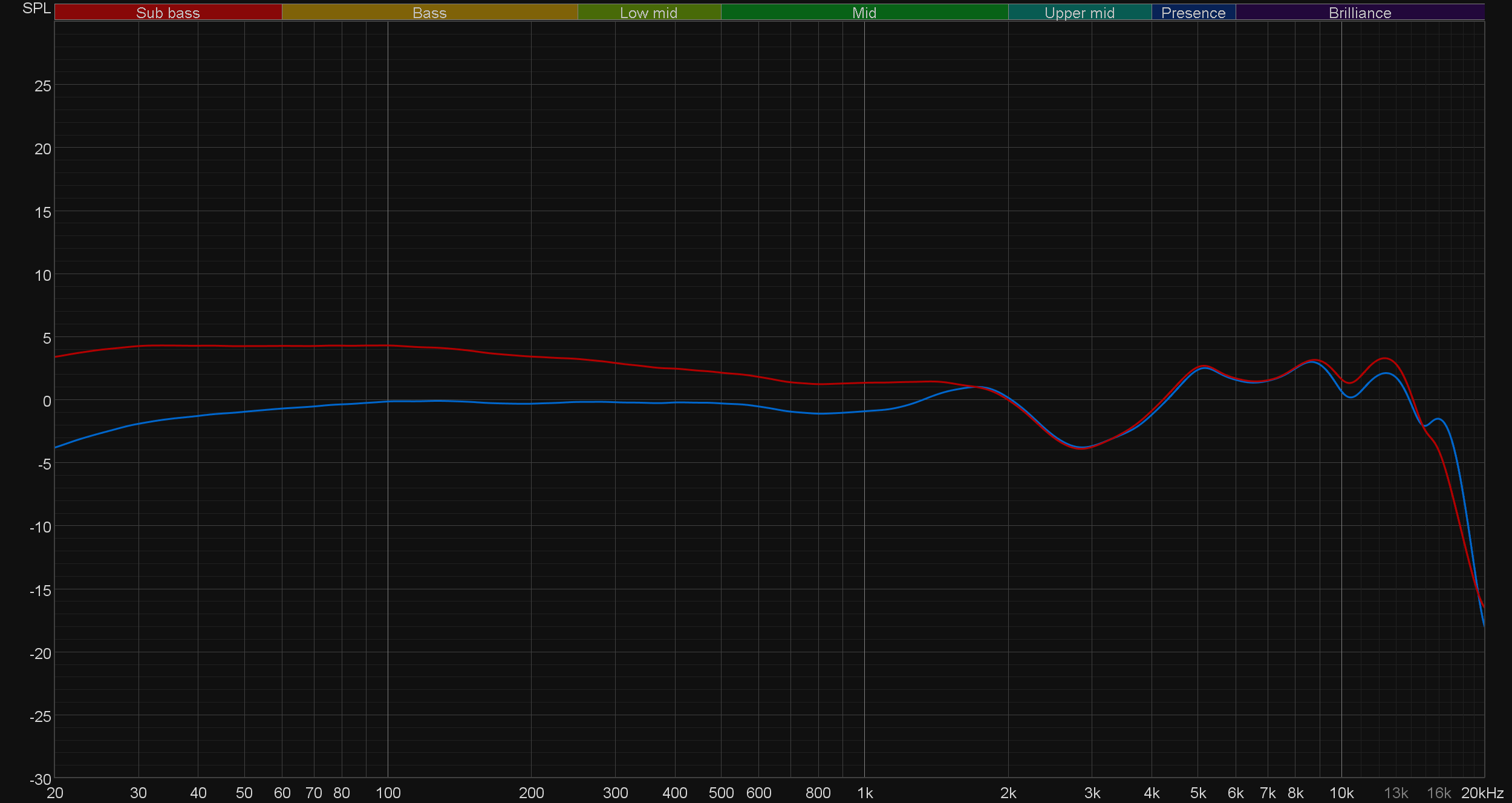The image size is (1512, 803).
Task: Click the blue curve at 100 Hz
Action: pyautogui.click(x=388, y=401)
